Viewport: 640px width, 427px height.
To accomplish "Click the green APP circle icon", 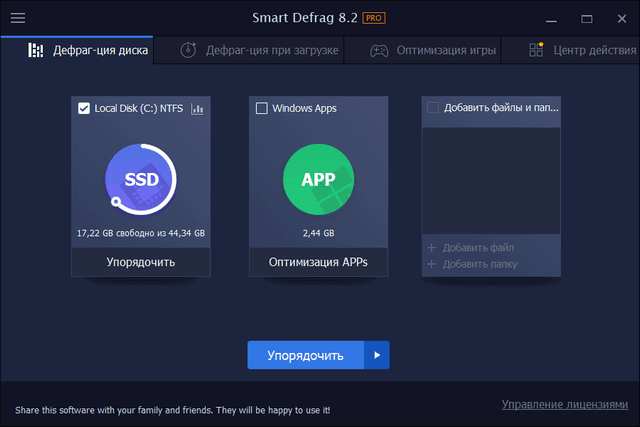I will 318,180.
